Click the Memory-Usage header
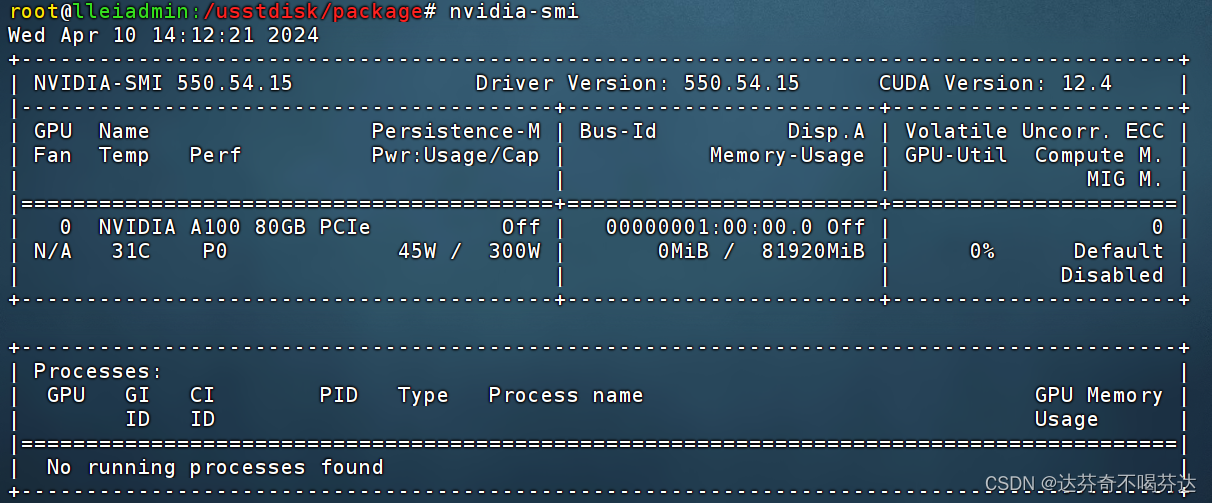The image size is (1212, 503). tap(787, 155)
